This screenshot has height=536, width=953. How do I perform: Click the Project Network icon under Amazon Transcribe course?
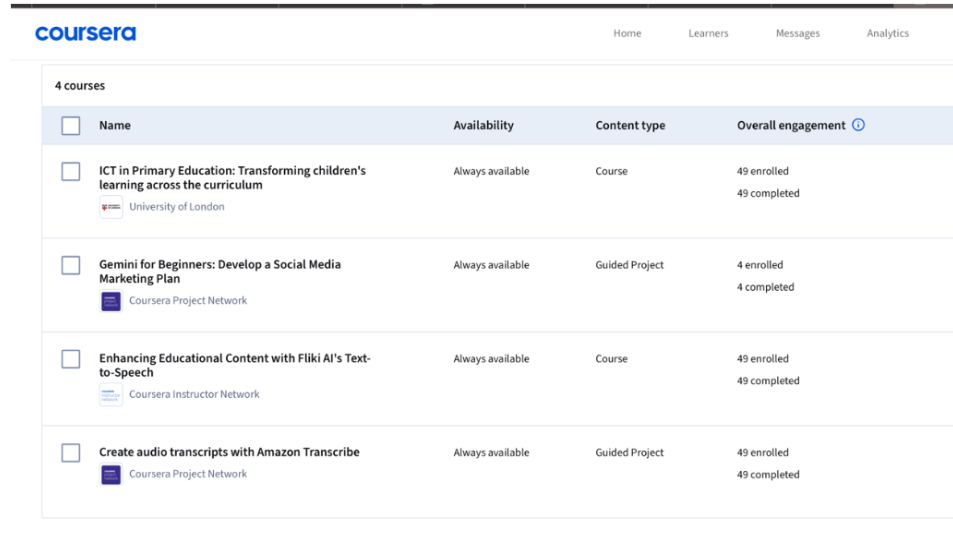111,475
